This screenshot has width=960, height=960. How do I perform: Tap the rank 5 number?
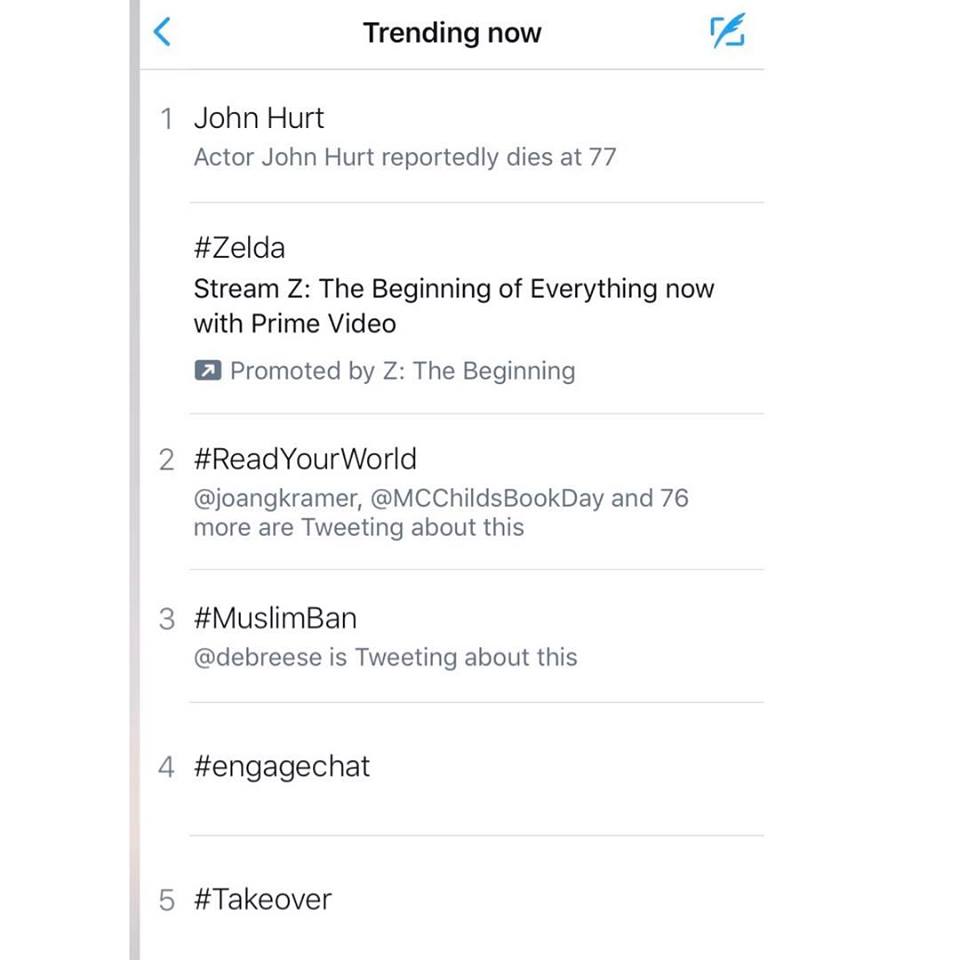(167, 900)
